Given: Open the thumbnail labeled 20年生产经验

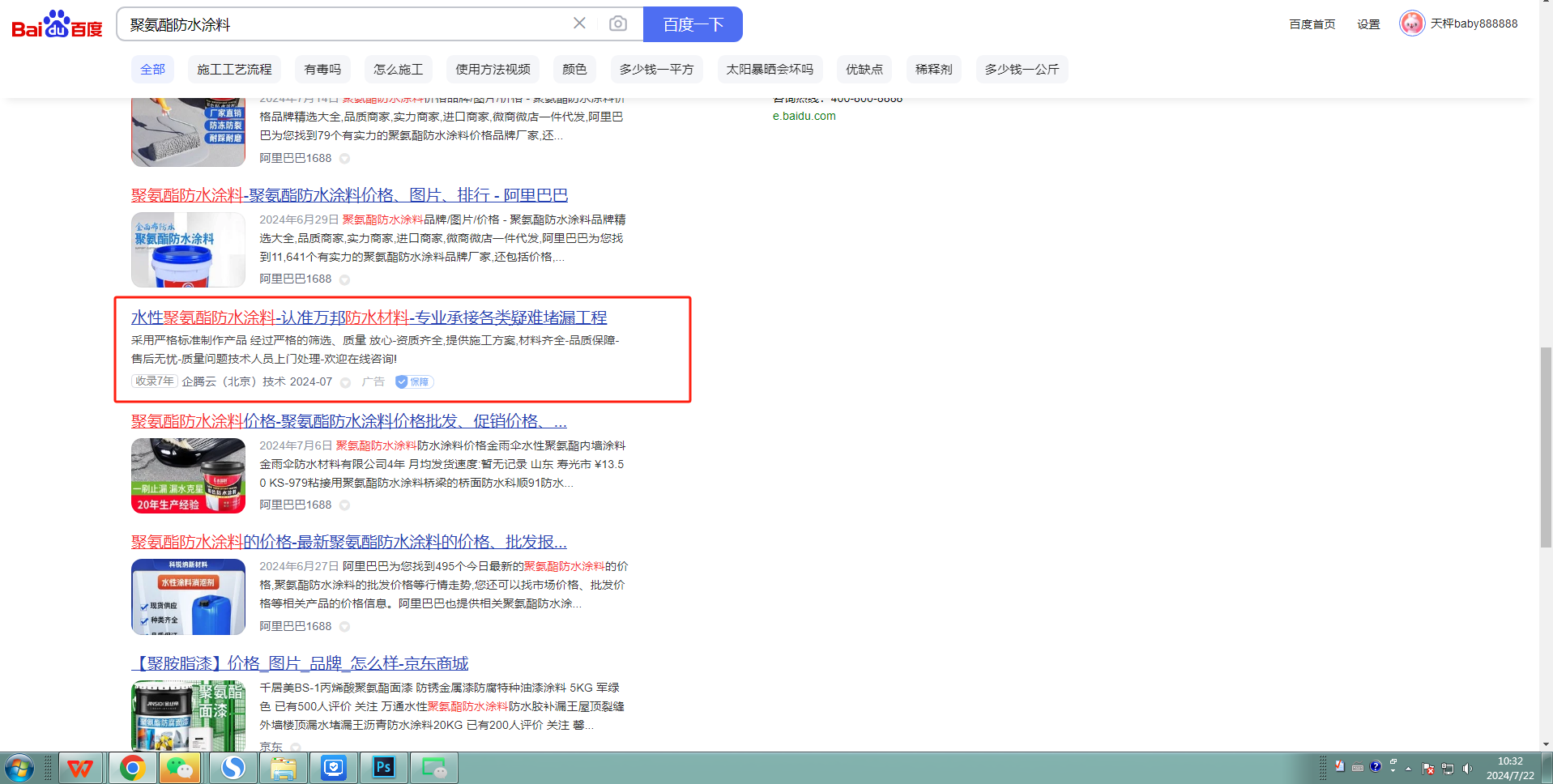Looking at the screenshot, I should point(188,475).
